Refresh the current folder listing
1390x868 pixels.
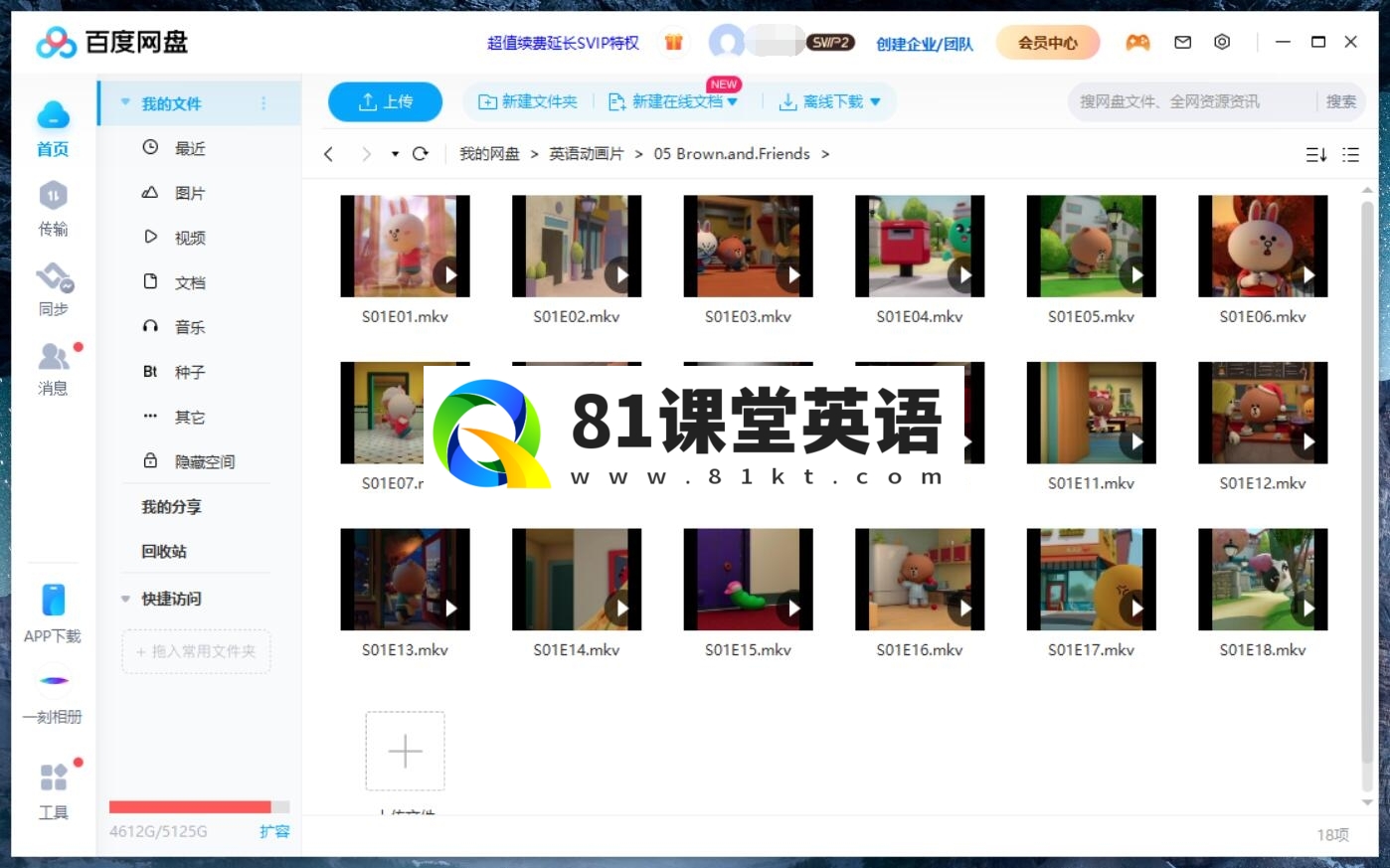coord(421,153)
